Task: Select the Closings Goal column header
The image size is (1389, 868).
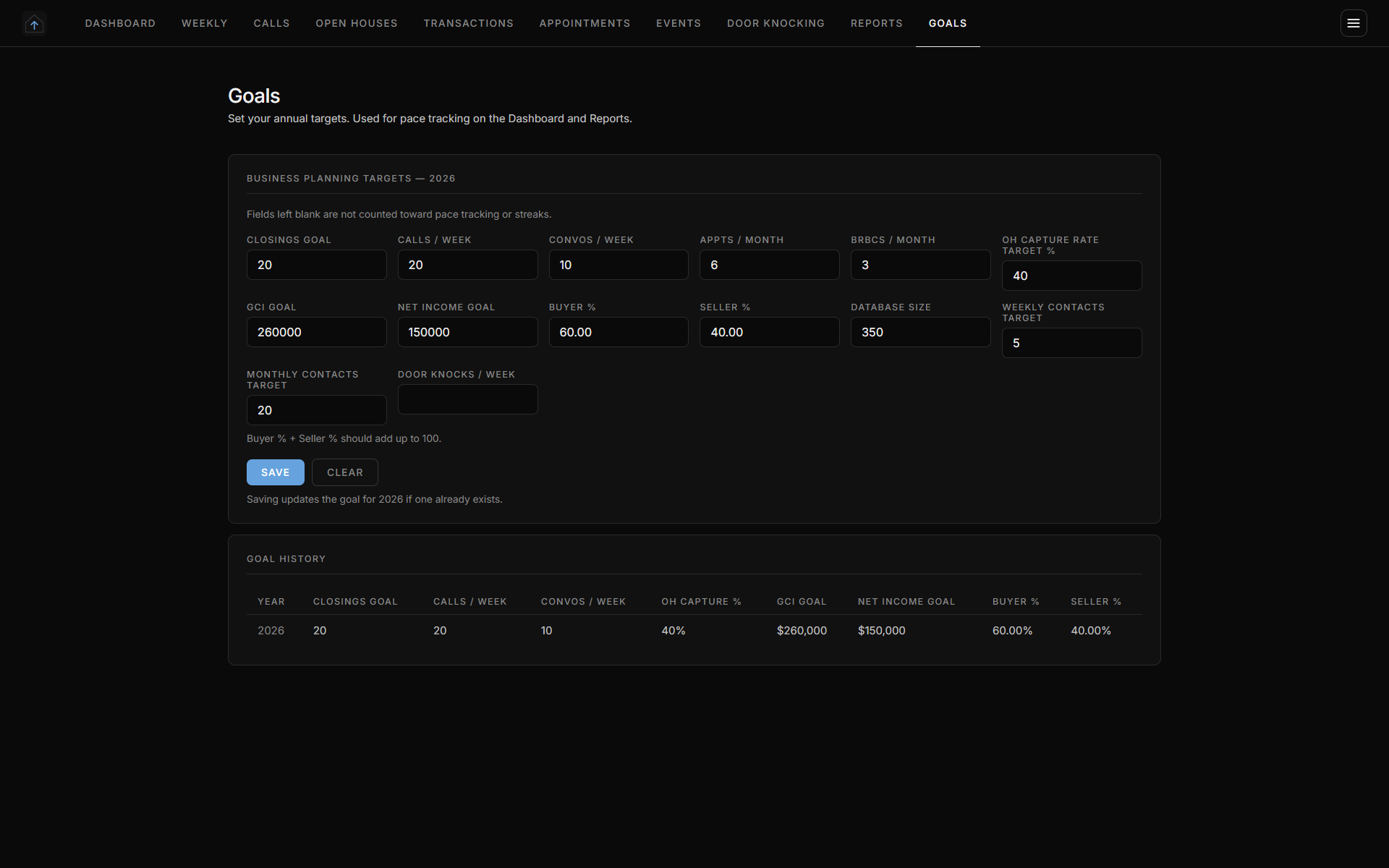Action: point(355,602)
